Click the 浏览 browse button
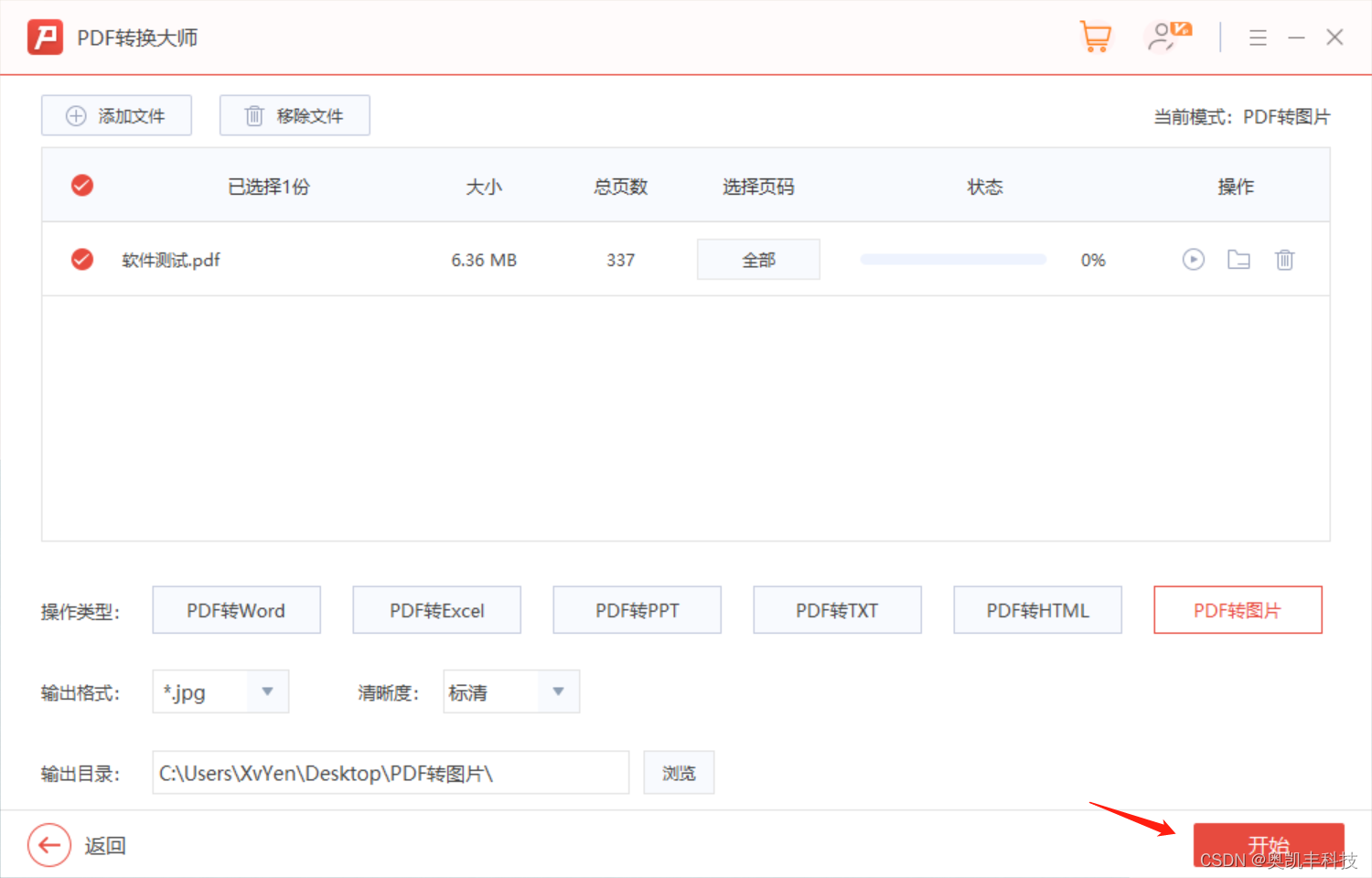The height and width of the screenshot is (878, 1372). [x=679, y=773]
